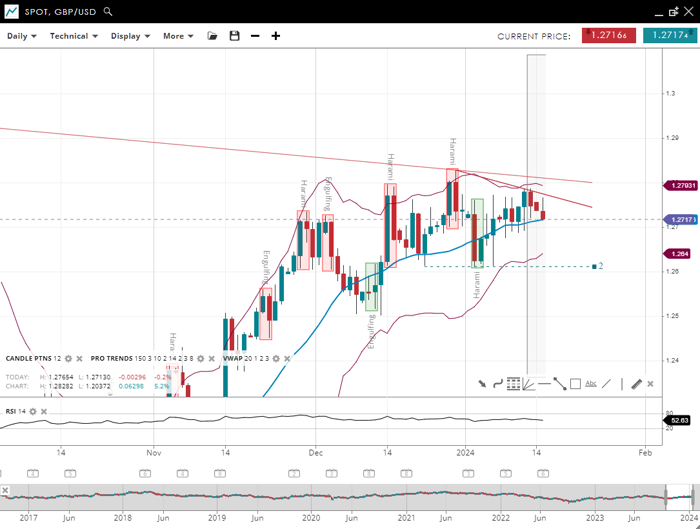Open the More menu
The width and height of the screenshot is (700, 529).
pos(177,36)
